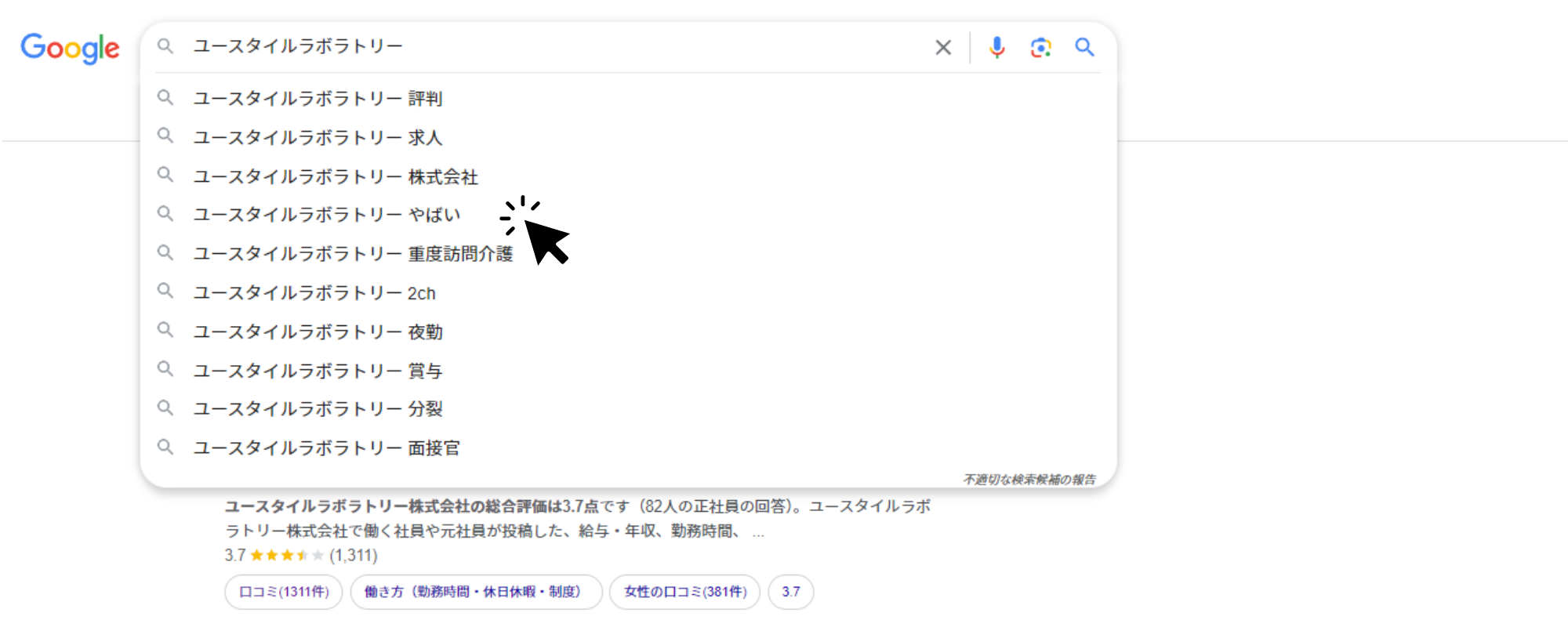
Task: Click the search icon beside the 面接官 suggestion
Action: pyautogui.click(x=165, y=446)
